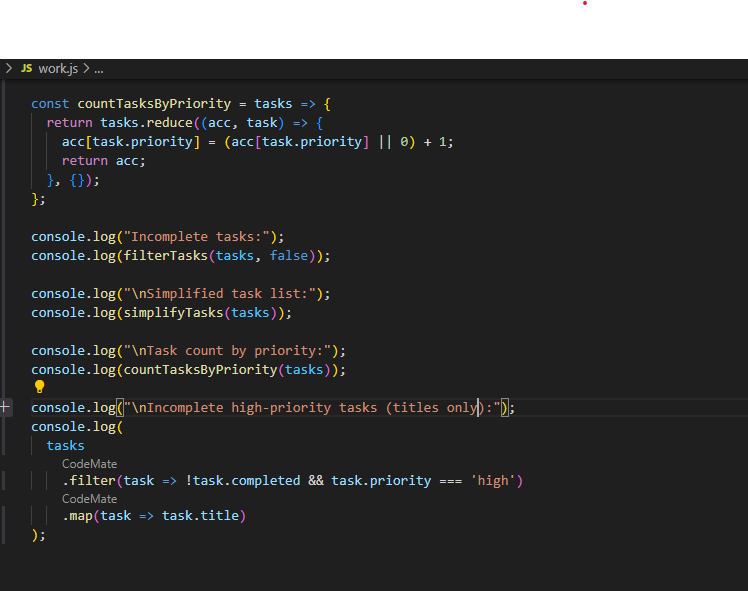Click the plus icon in the gutter
This screenshot has height=591, width=748.
click(5, 407)
